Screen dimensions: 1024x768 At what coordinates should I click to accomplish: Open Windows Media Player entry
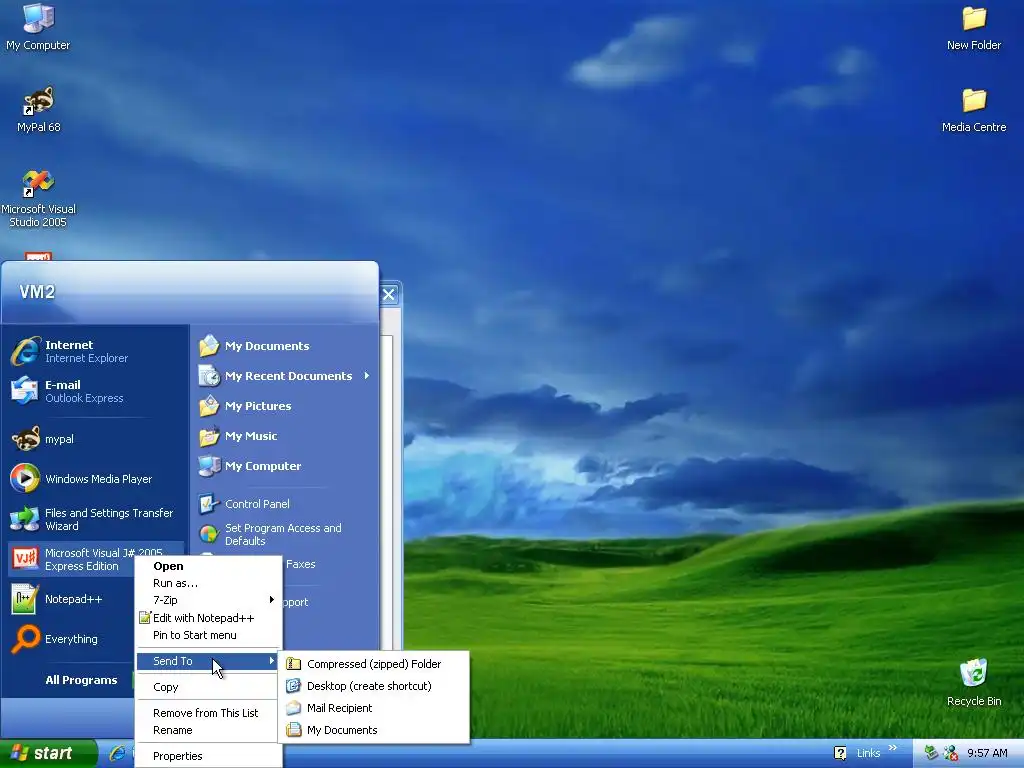click(x=95, y=479)
